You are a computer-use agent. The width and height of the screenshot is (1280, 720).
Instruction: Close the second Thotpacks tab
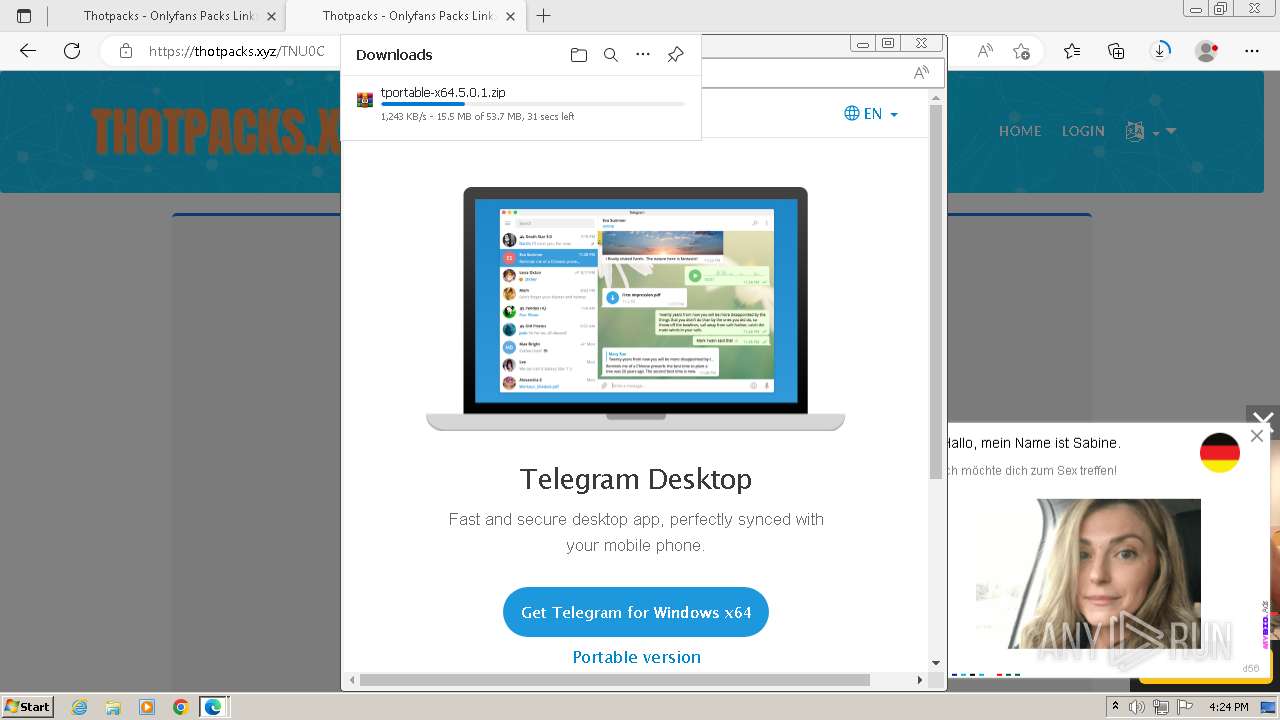(510, 16)
